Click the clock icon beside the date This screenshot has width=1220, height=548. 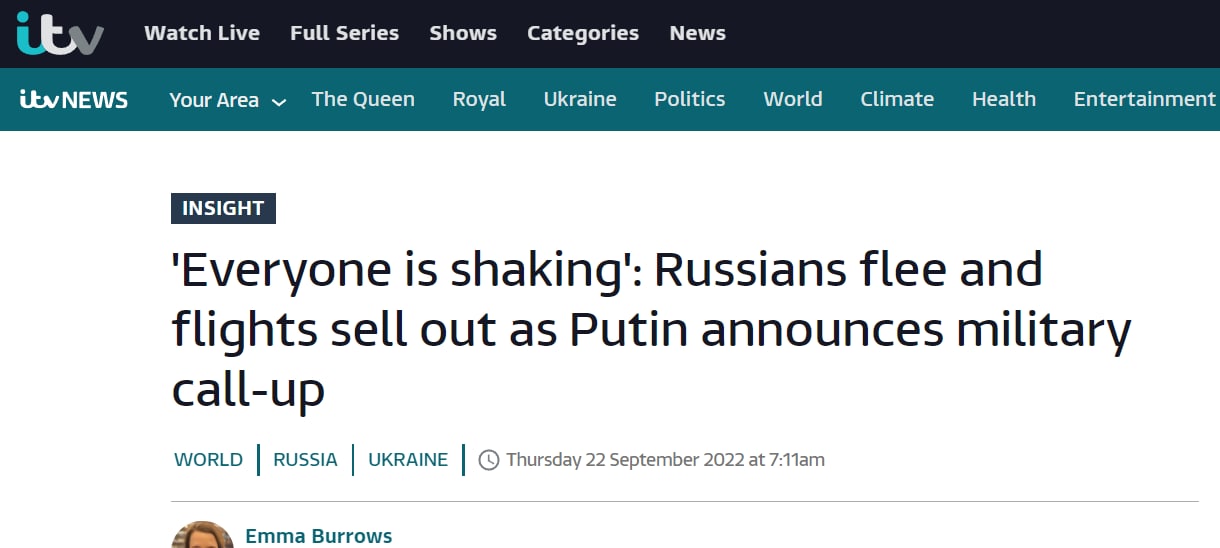[x=489, y=460]
